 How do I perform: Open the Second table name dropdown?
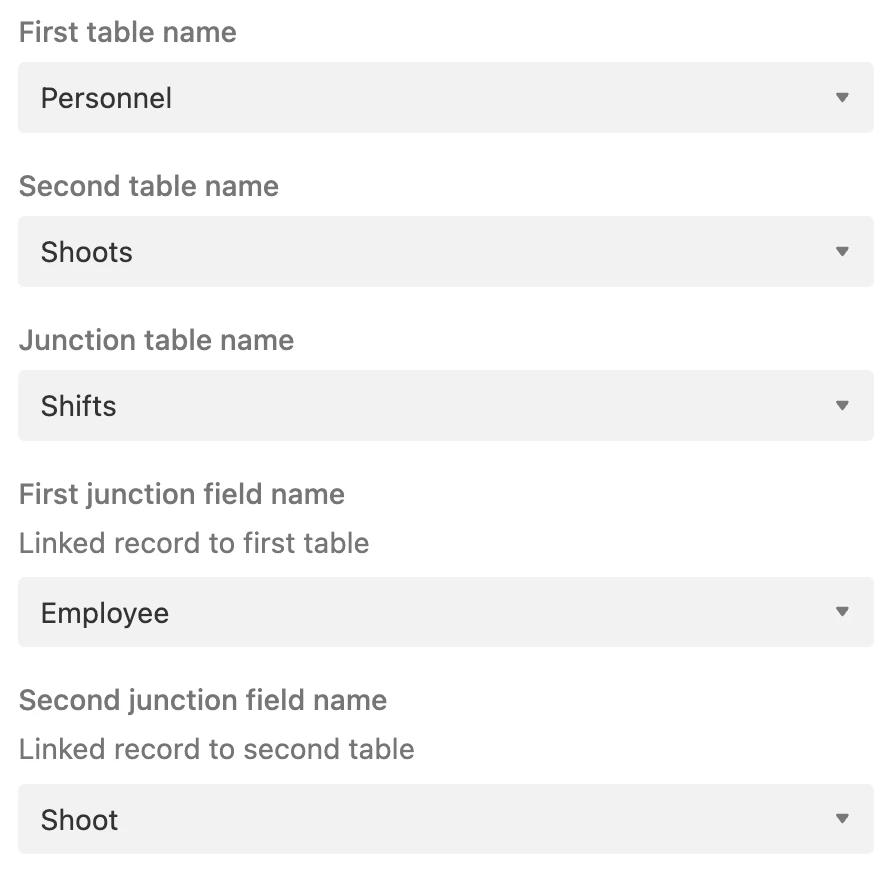pyautogui.click(x=445, y=252)
